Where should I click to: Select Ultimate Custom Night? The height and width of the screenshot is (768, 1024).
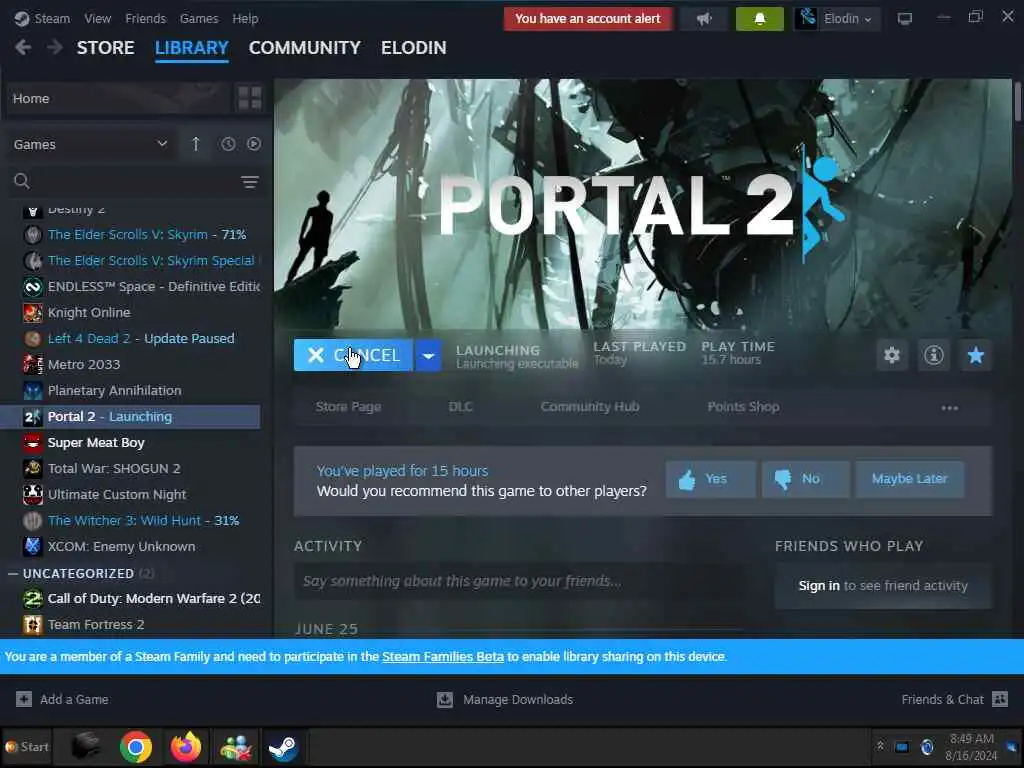click(x=117, y=494)
